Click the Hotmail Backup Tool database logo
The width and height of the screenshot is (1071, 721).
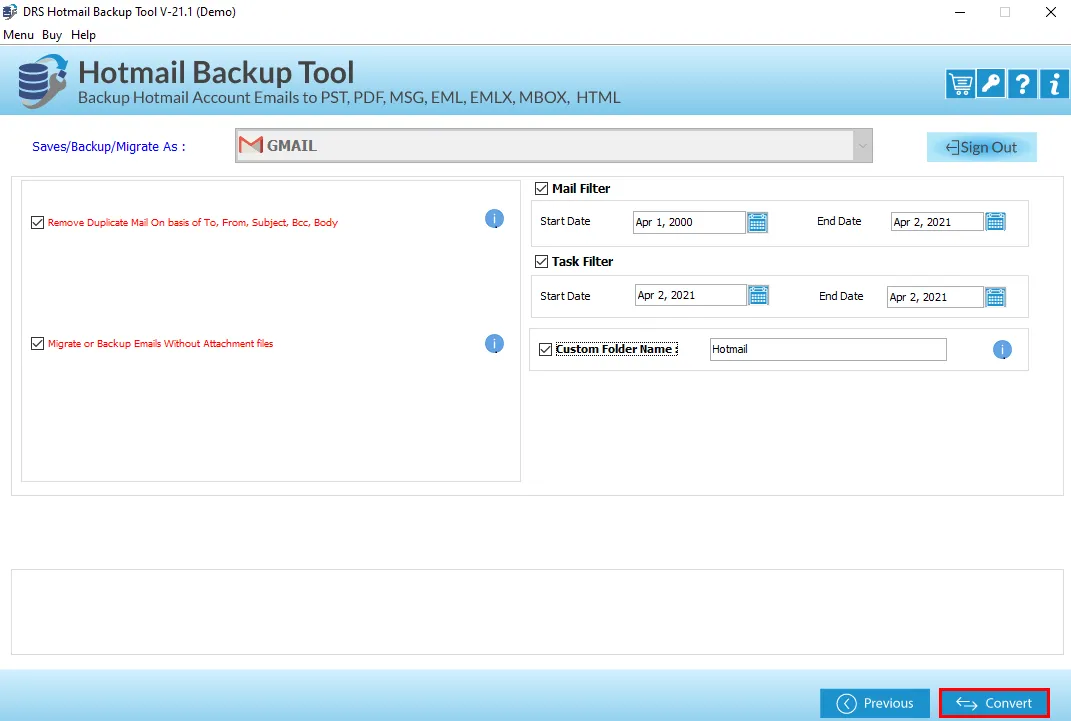point(42,82)
